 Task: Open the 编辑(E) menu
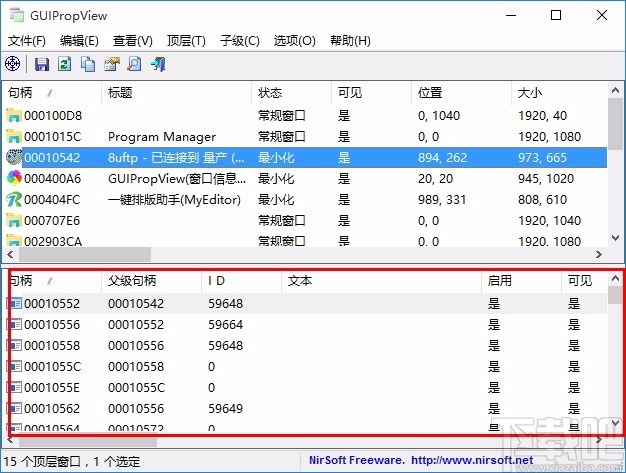tap(79, 41)
